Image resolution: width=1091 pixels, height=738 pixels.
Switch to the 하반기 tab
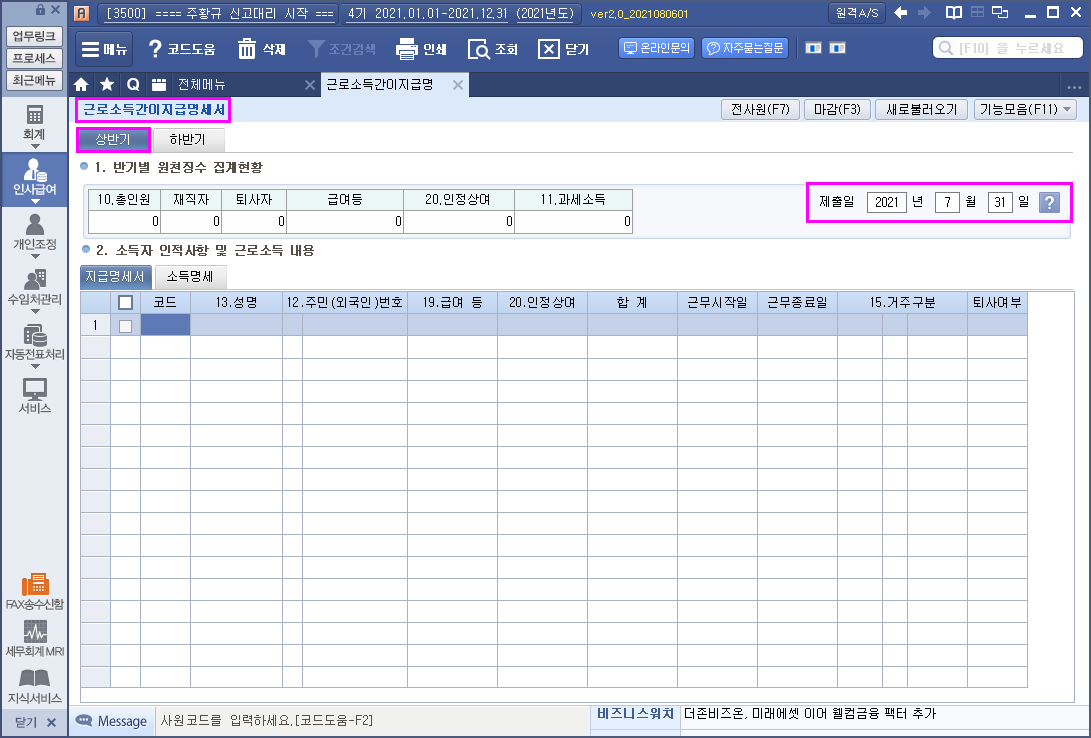(x=187, y=140)
